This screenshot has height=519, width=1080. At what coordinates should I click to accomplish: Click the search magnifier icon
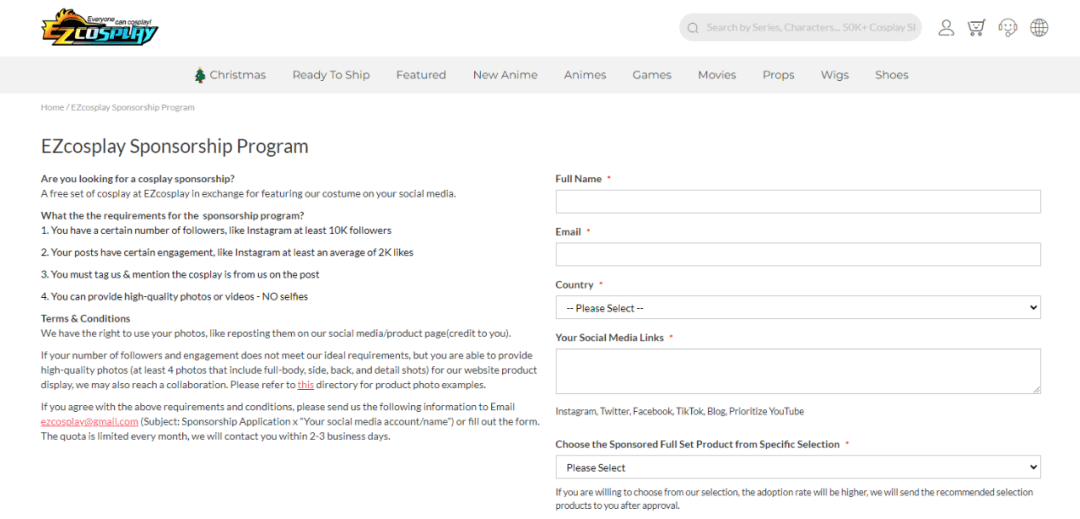[693, 28]
